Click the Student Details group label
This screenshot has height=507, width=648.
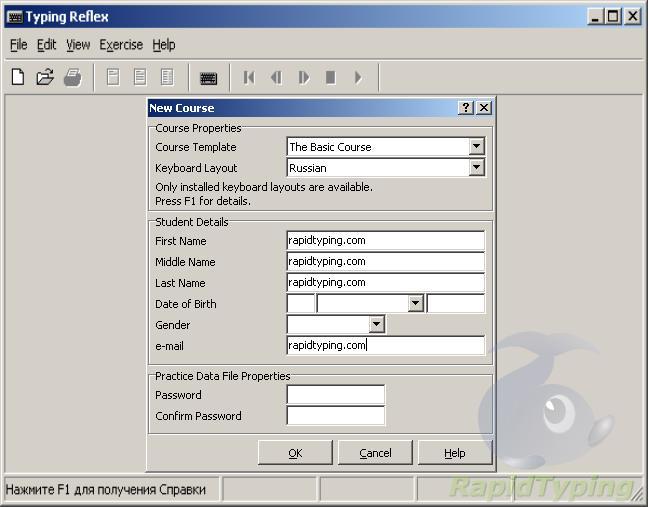pos(192,222)
